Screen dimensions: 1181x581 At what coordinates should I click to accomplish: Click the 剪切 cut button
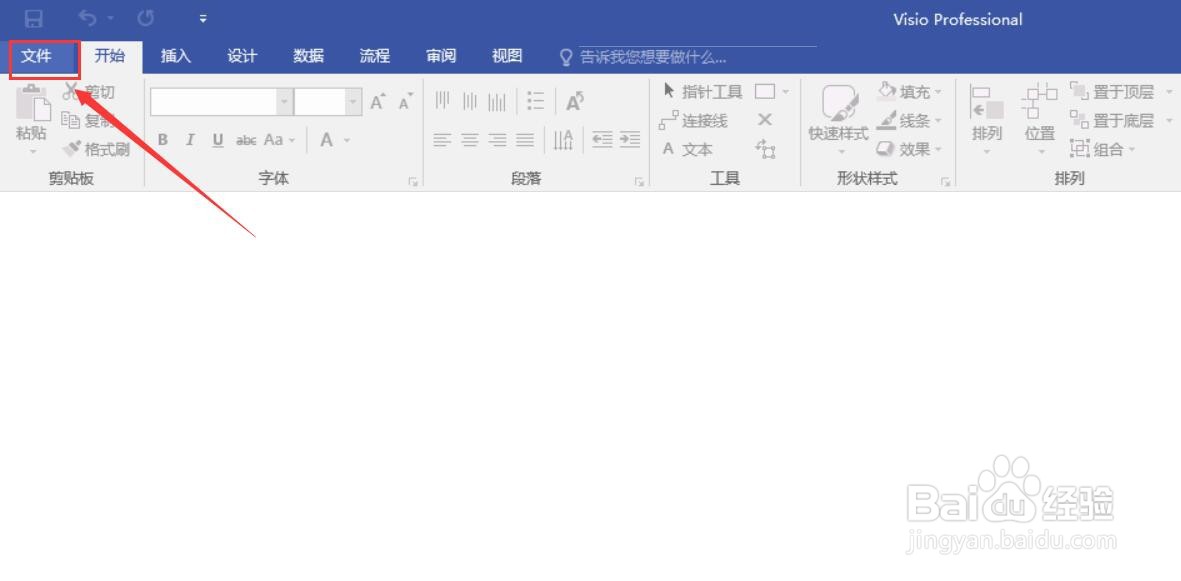(x=89, y=92)
